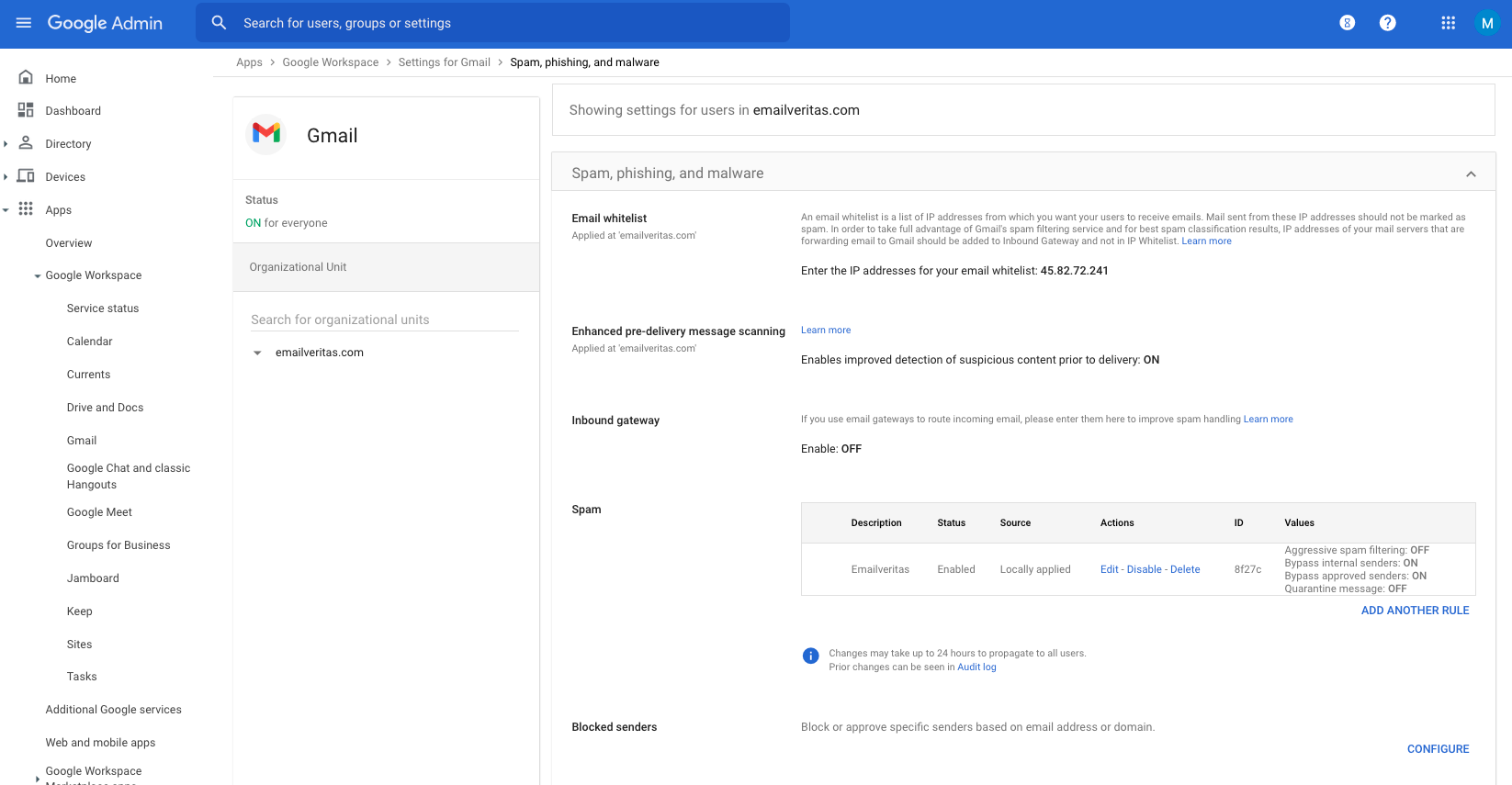Click the Google Admin logo
The image size is (1512, 785).
105,23
